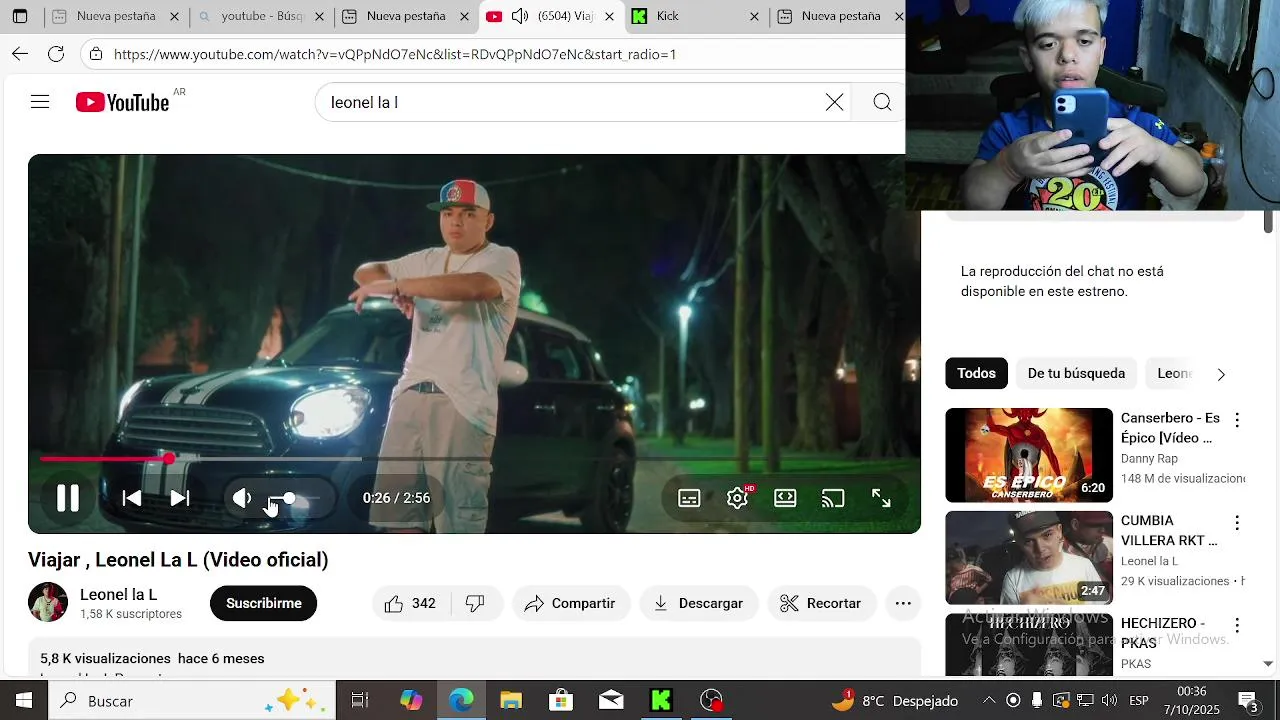
Task: Dislike the video
Action: pyautogui.click(x=476, y=603)
